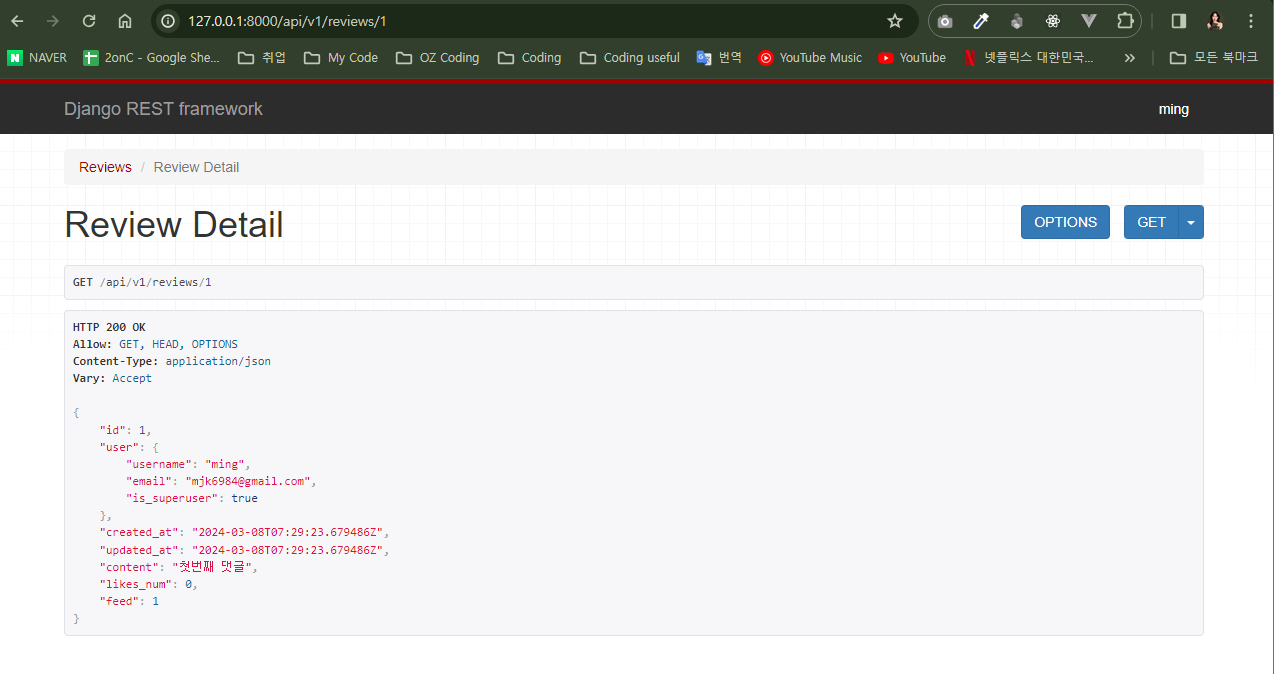Open the 취업 bookmark folder
1274x674 pixels.
click(x=262, y=58)
